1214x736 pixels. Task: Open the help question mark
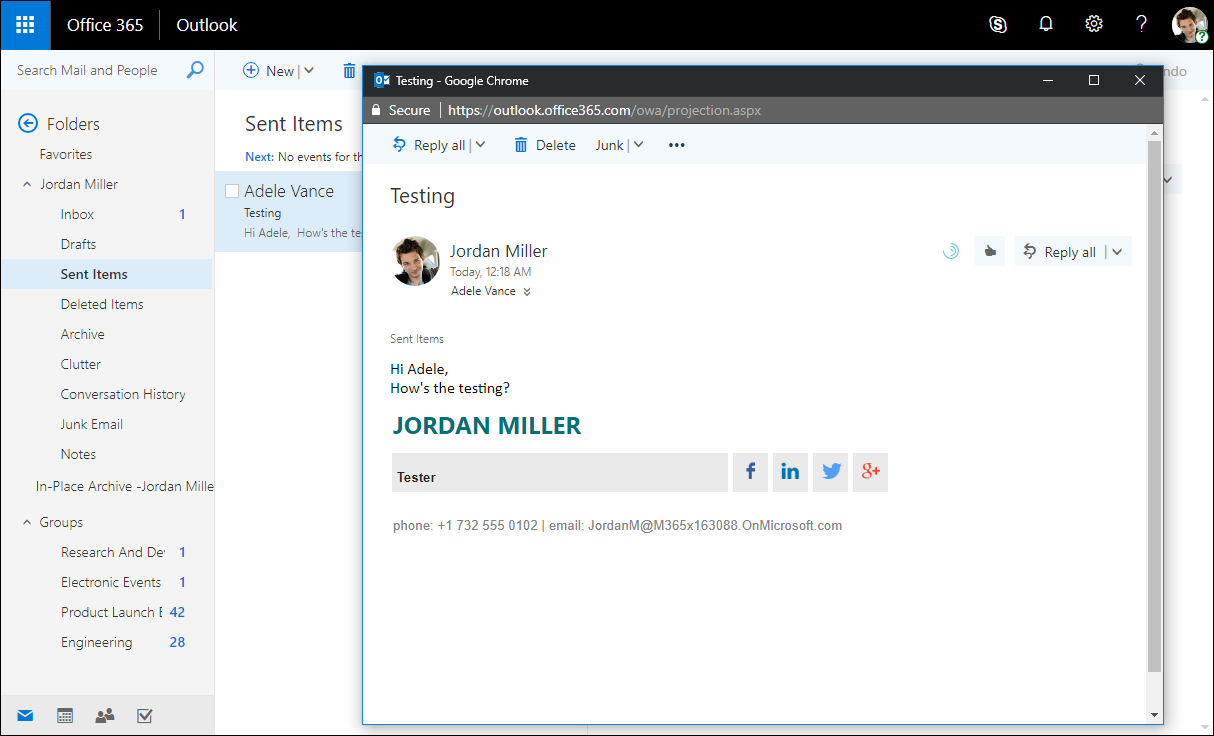tap(1141, 25)
